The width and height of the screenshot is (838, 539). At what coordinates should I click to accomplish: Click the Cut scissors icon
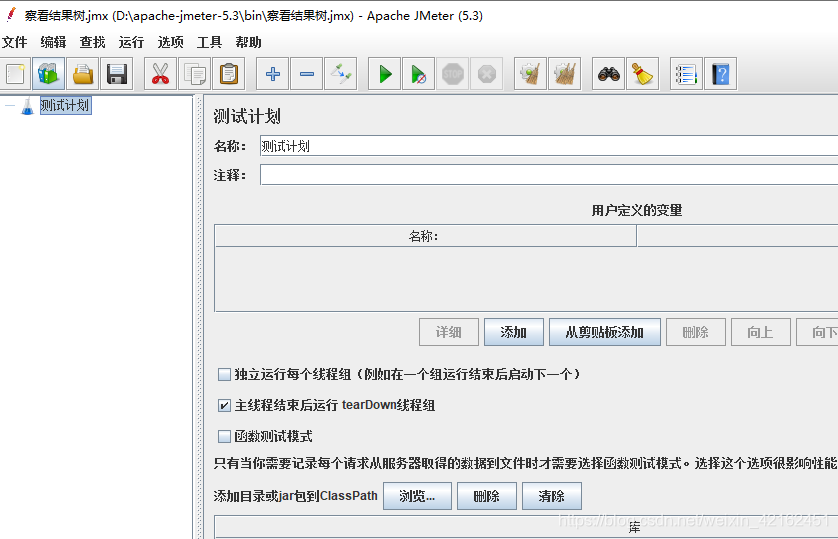160,74
